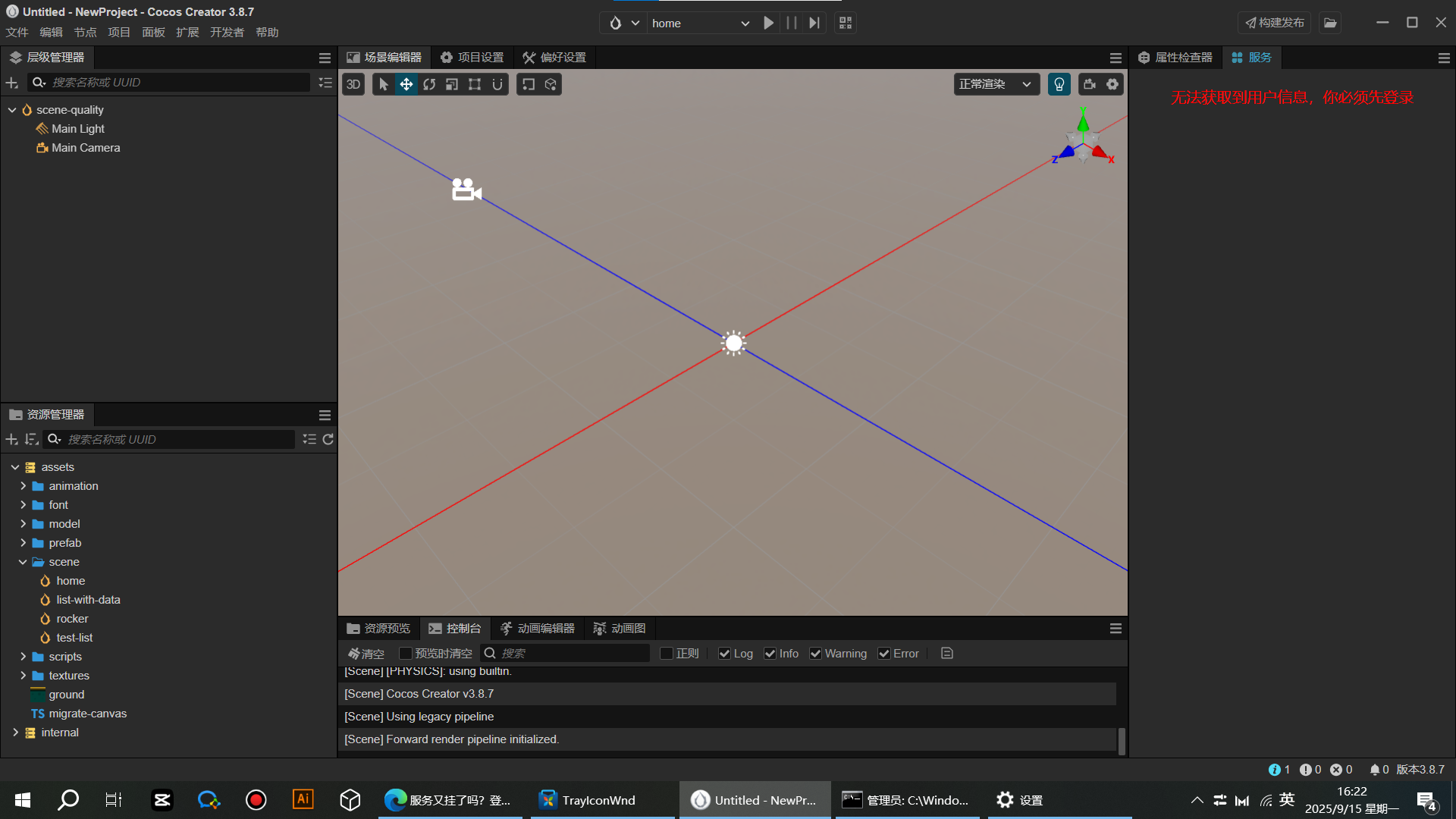Screen dimensions: 1456x819
Task: Expand the textures folder
Action: tap(23, 676)
